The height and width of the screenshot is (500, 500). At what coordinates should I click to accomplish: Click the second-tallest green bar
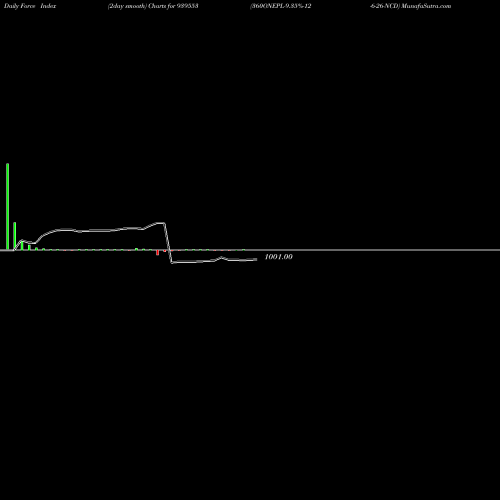point(15,236)
